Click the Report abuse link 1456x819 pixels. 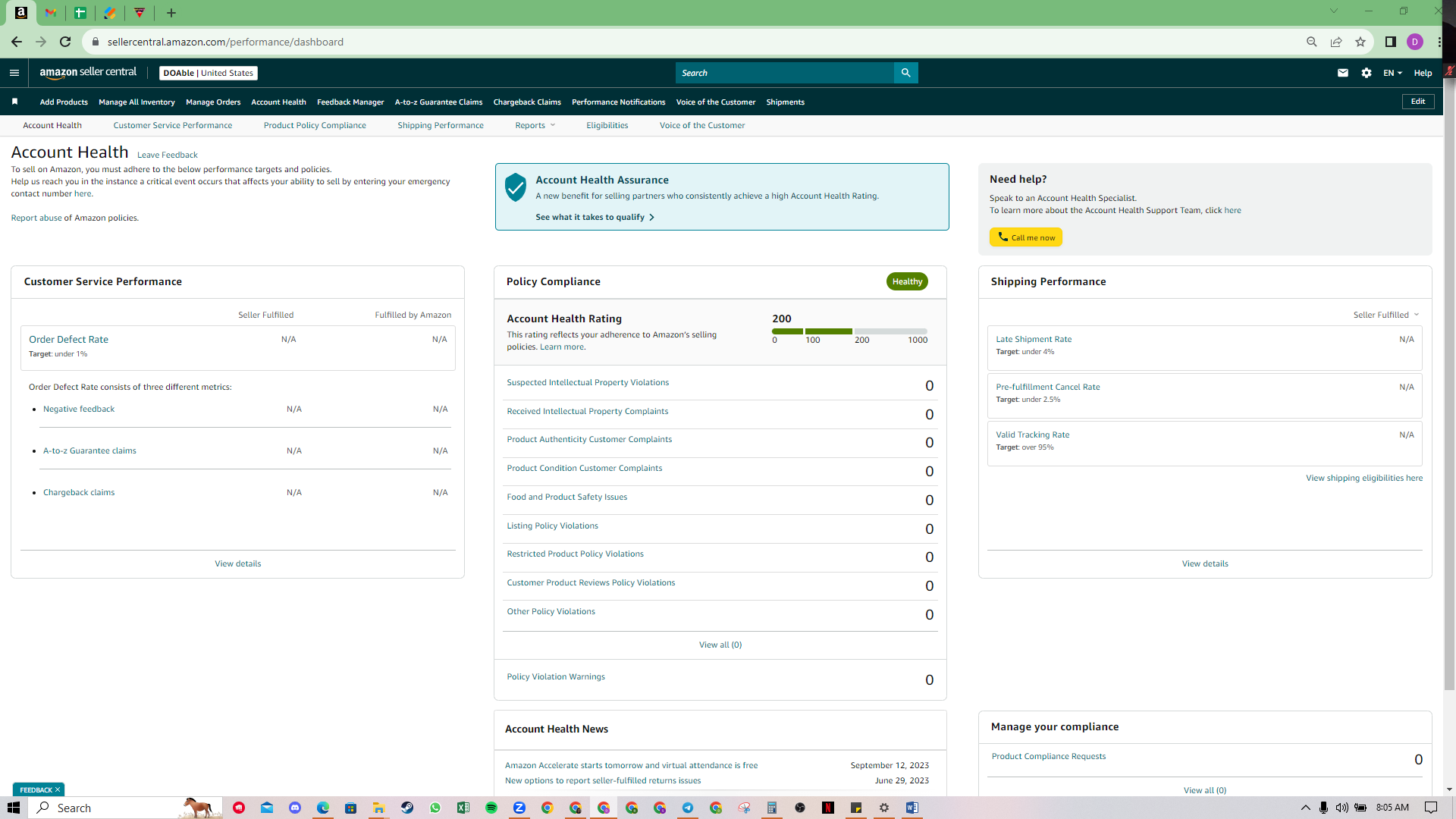pos(36,218)
